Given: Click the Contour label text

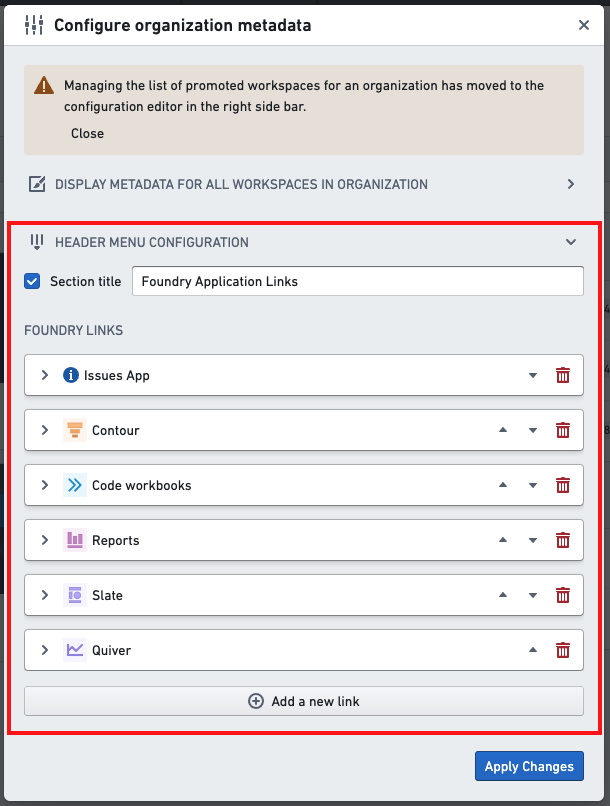Looking at the screenshot, I should [x=116, y=430].
